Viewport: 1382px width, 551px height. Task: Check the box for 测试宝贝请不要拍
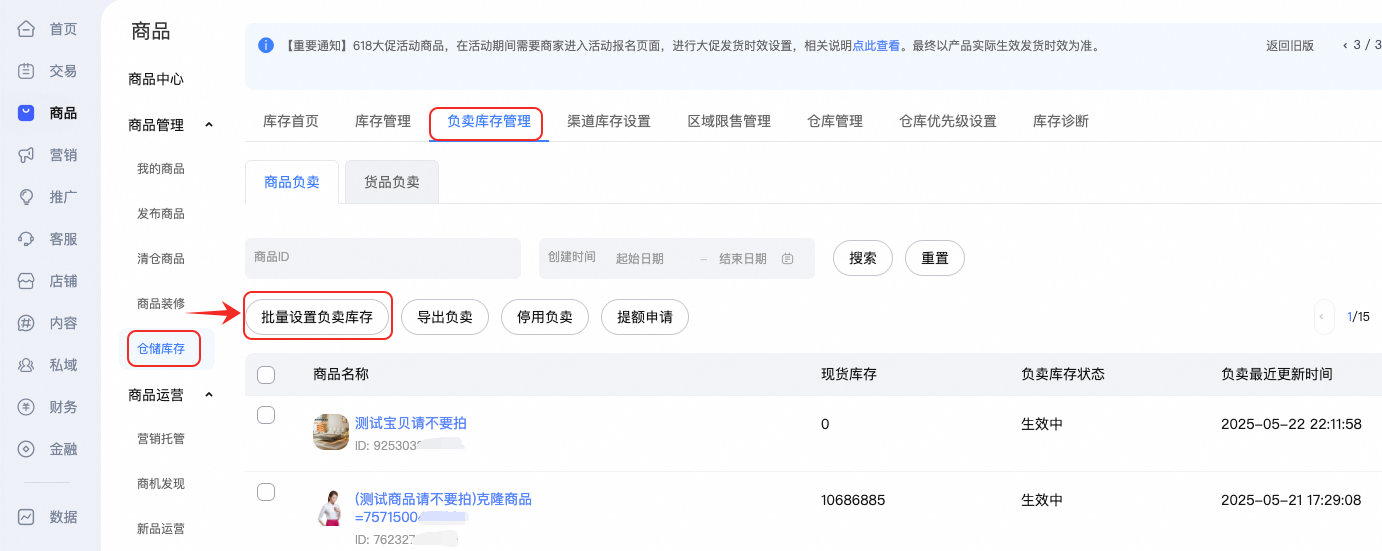point(266,415)
